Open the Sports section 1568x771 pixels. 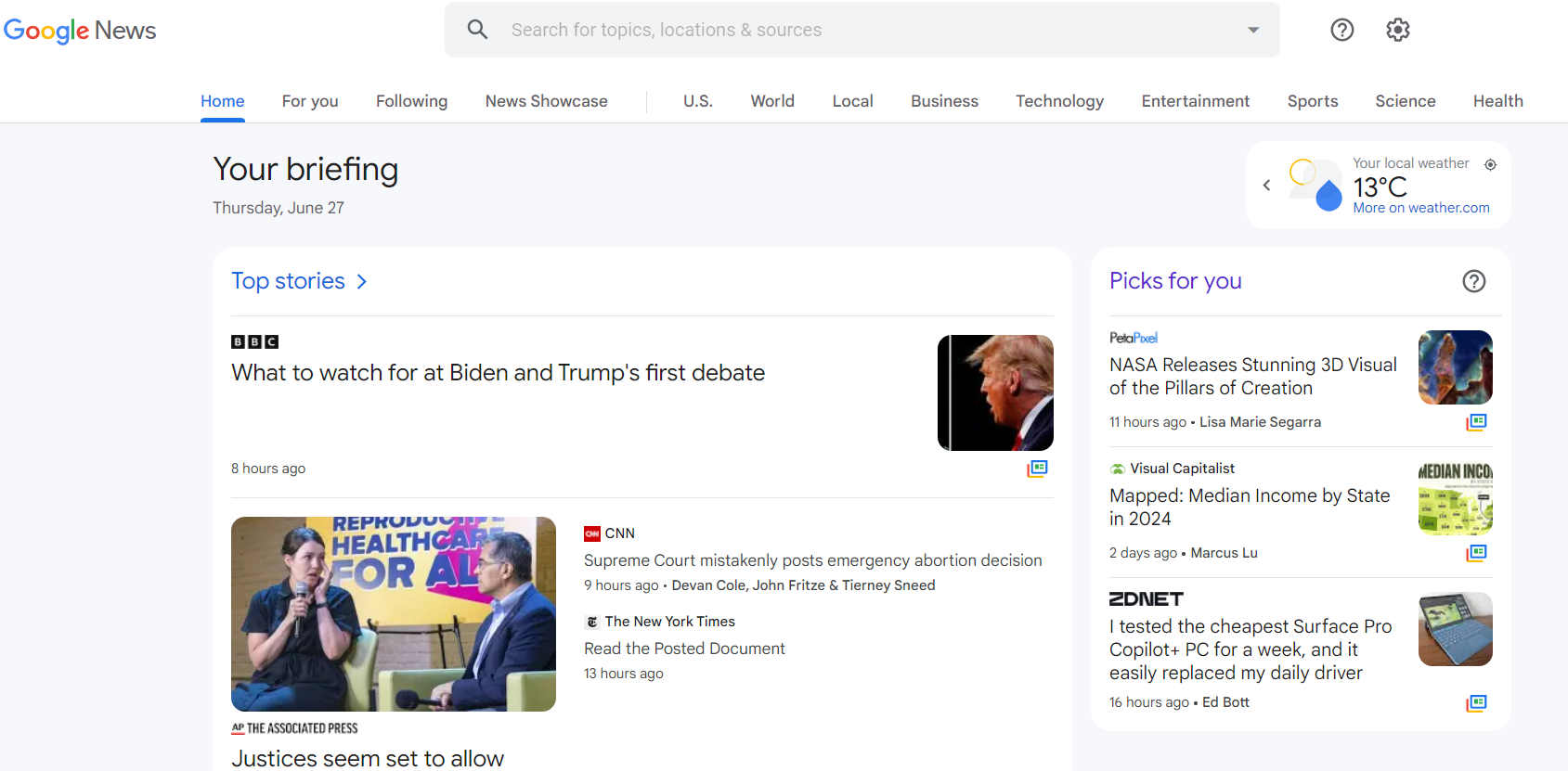[x=1313, y=101]
